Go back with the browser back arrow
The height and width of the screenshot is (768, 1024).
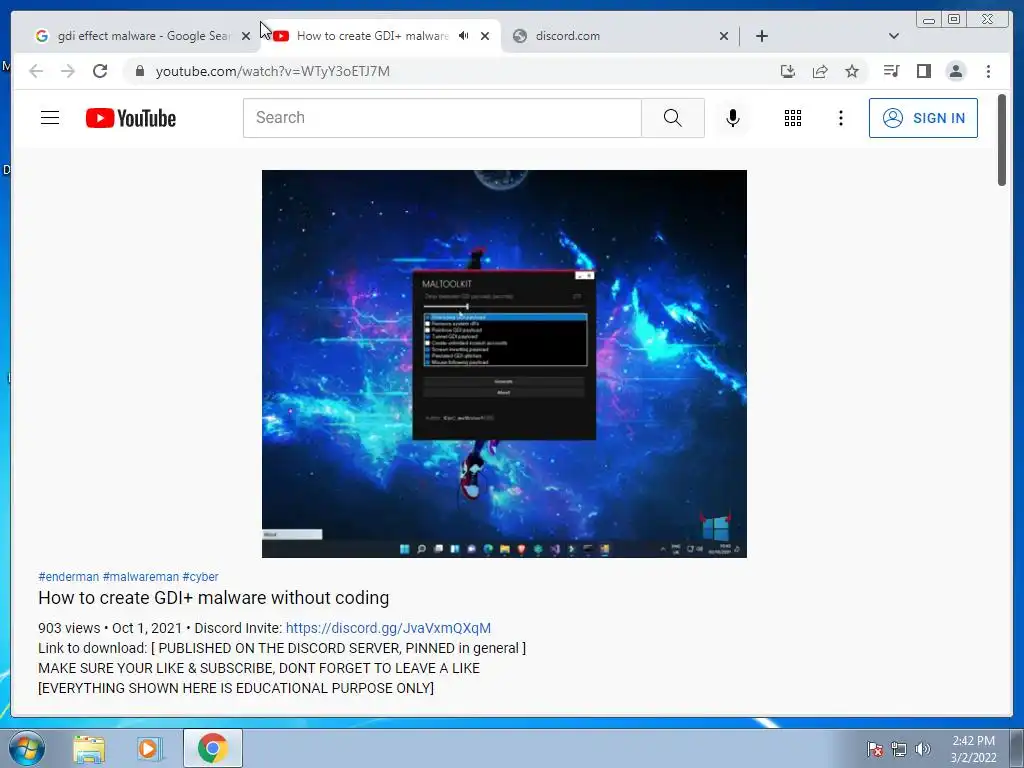[x=36, y=71]
